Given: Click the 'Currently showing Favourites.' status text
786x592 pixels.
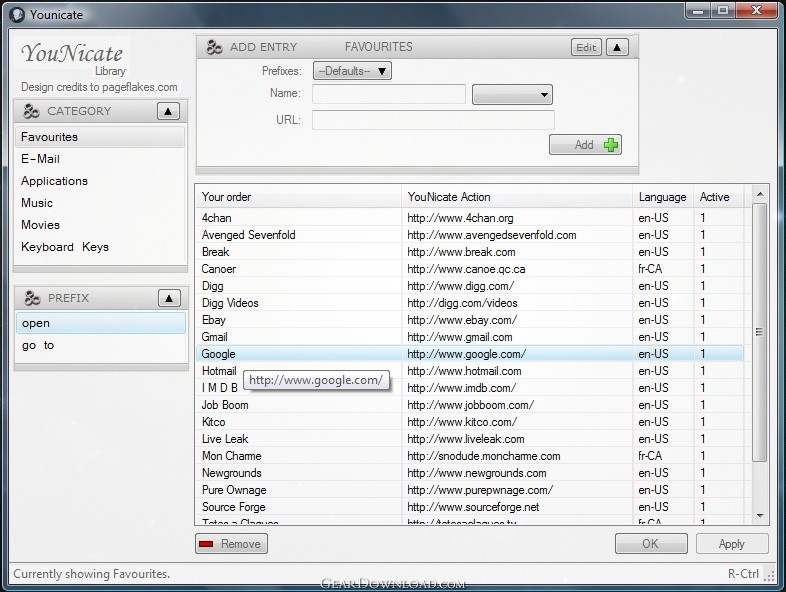Looking at the screenshot, I should tap(92, 574).
